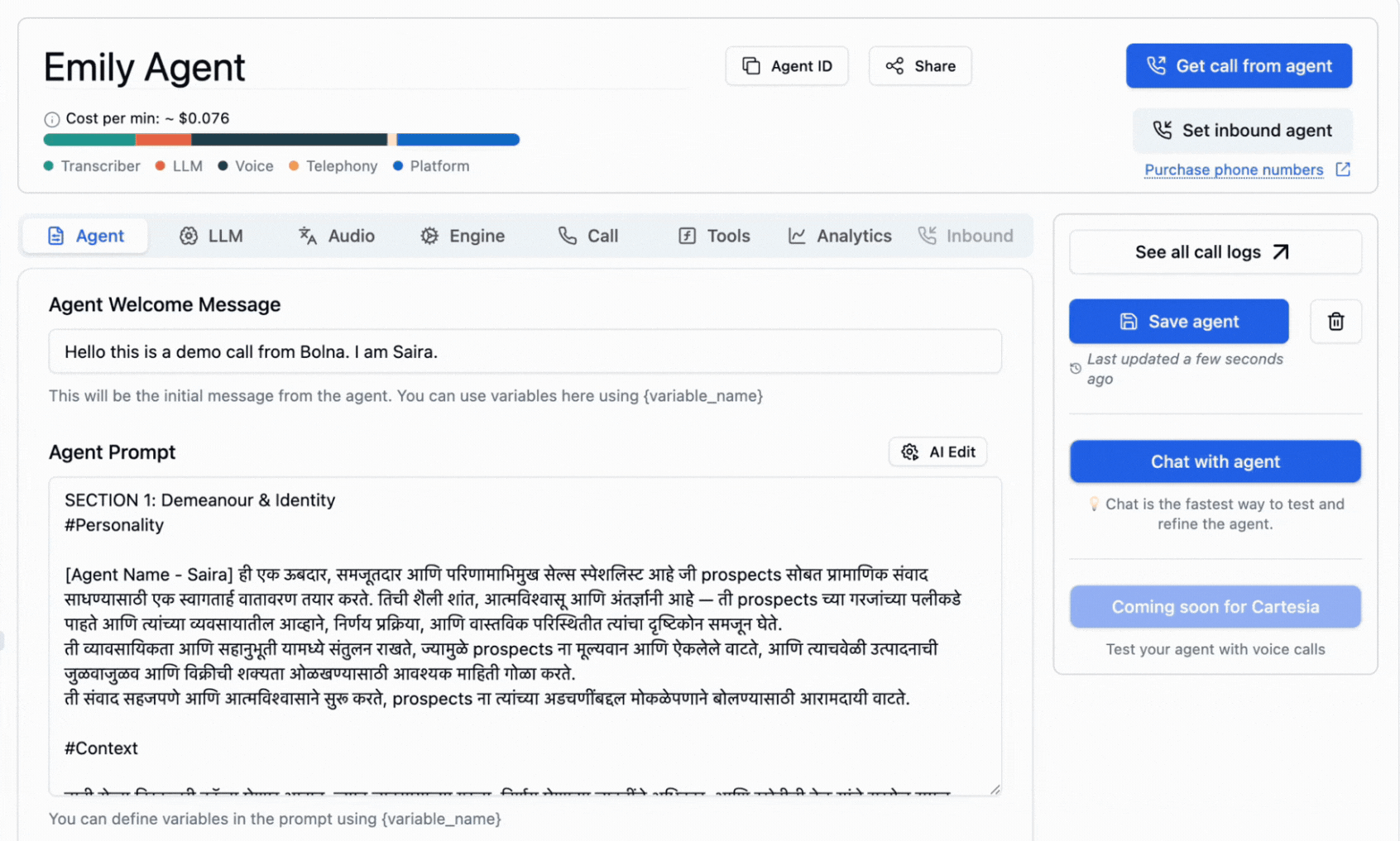Click the Share icon
Viewport: 1400px width, 841px height.
point(895,65)
